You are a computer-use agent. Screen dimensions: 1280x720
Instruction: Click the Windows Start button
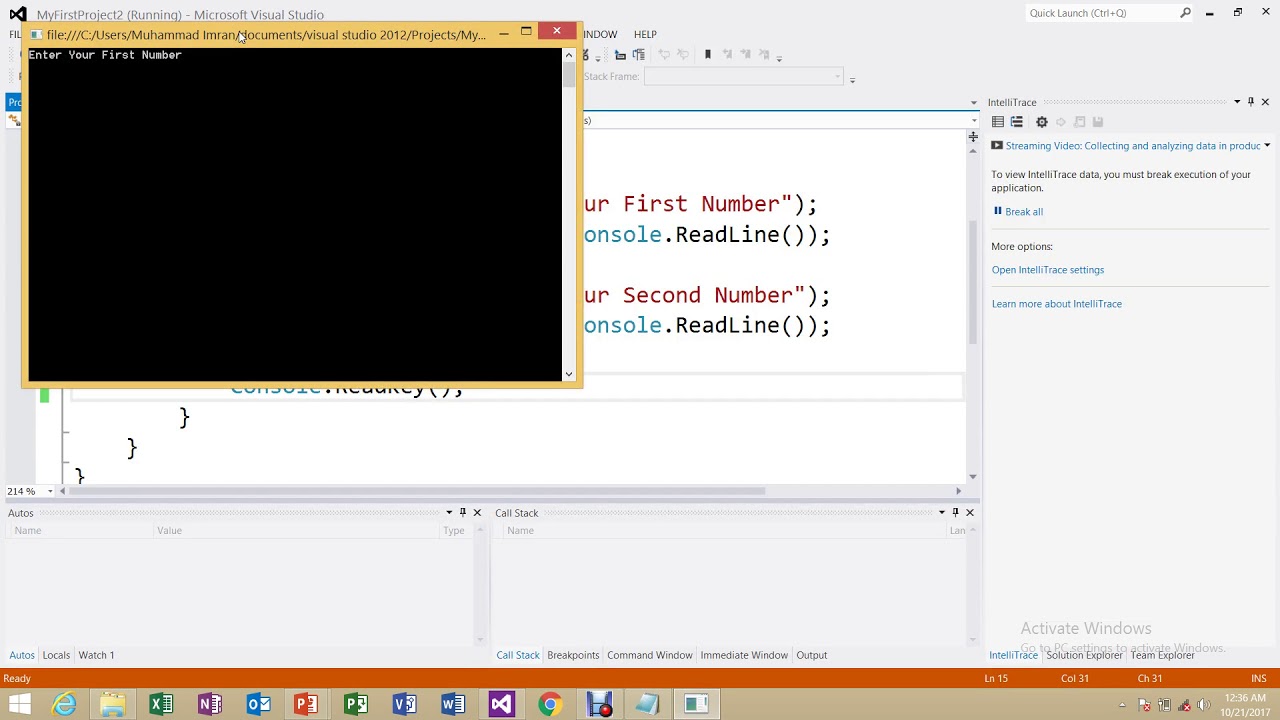pos(19,704)
